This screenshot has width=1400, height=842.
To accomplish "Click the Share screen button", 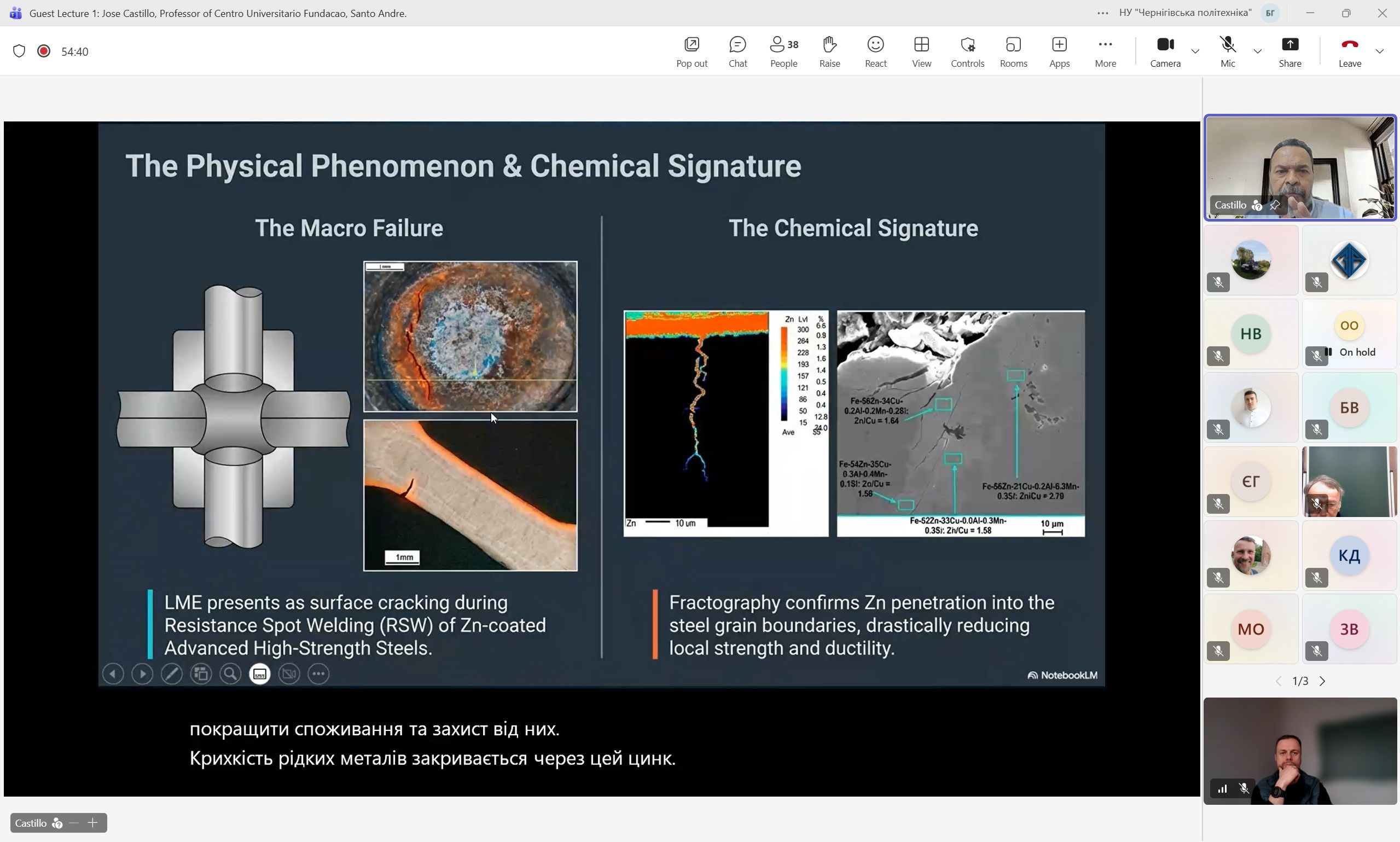I will 1289,51.
